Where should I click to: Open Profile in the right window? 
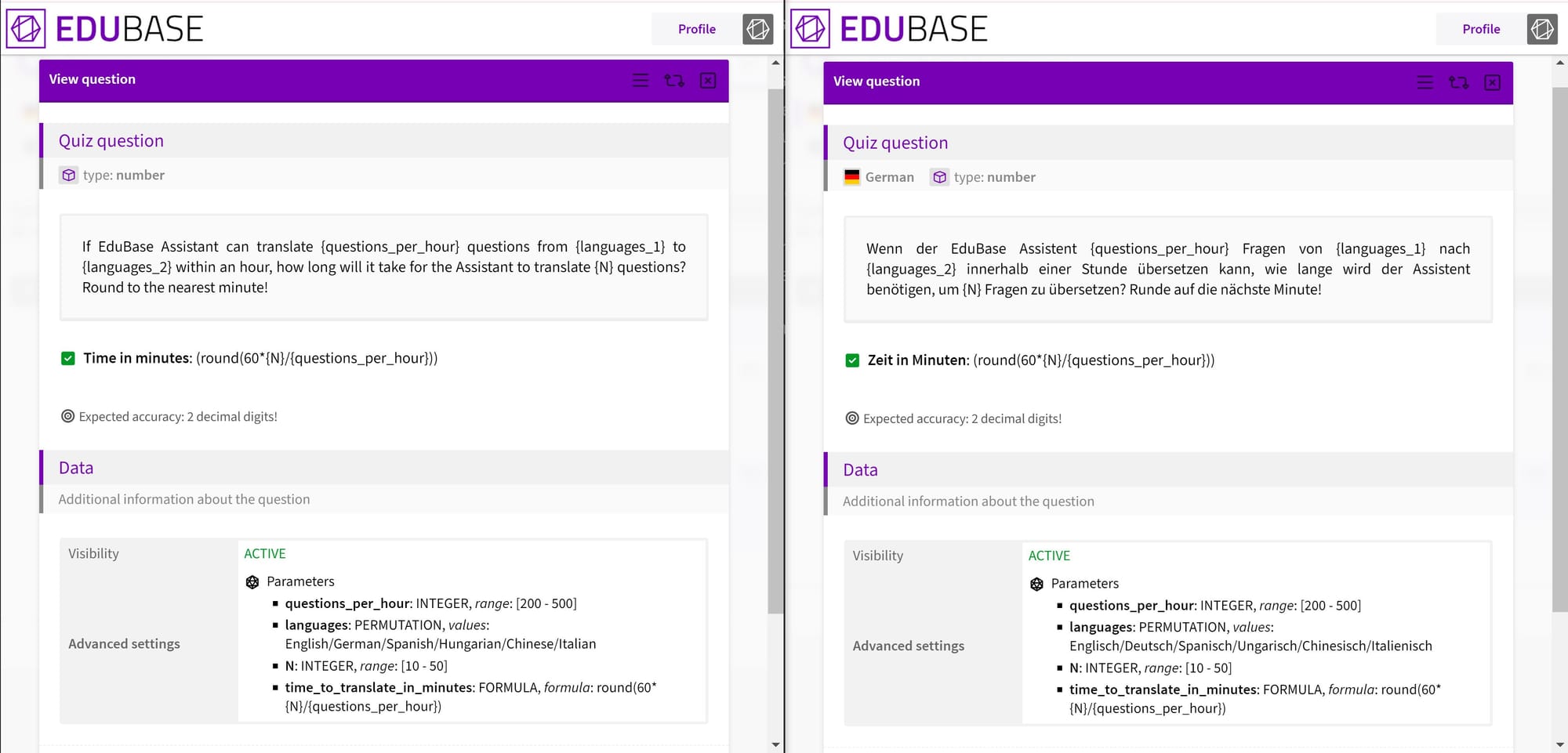(1481, 29)
